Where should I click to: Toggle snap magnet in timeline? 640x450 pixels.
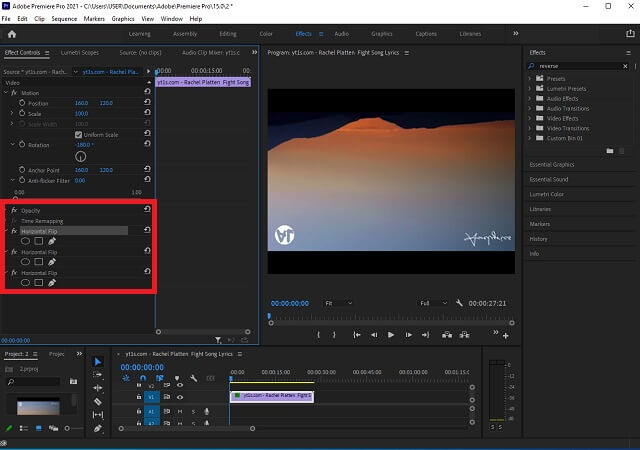(x=143, y=378)
